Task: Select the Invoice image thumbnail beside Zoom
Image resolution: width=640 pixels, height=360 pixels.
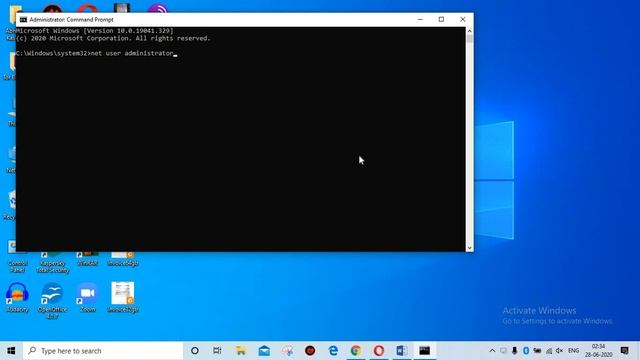Action: tap(123, 293)
